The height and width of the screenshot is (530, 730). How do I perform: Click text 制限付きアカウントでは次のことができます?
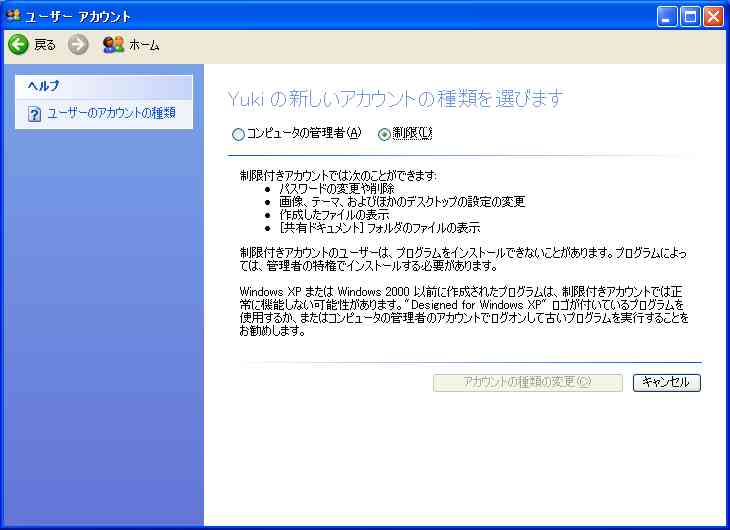[x=338, y=176]
